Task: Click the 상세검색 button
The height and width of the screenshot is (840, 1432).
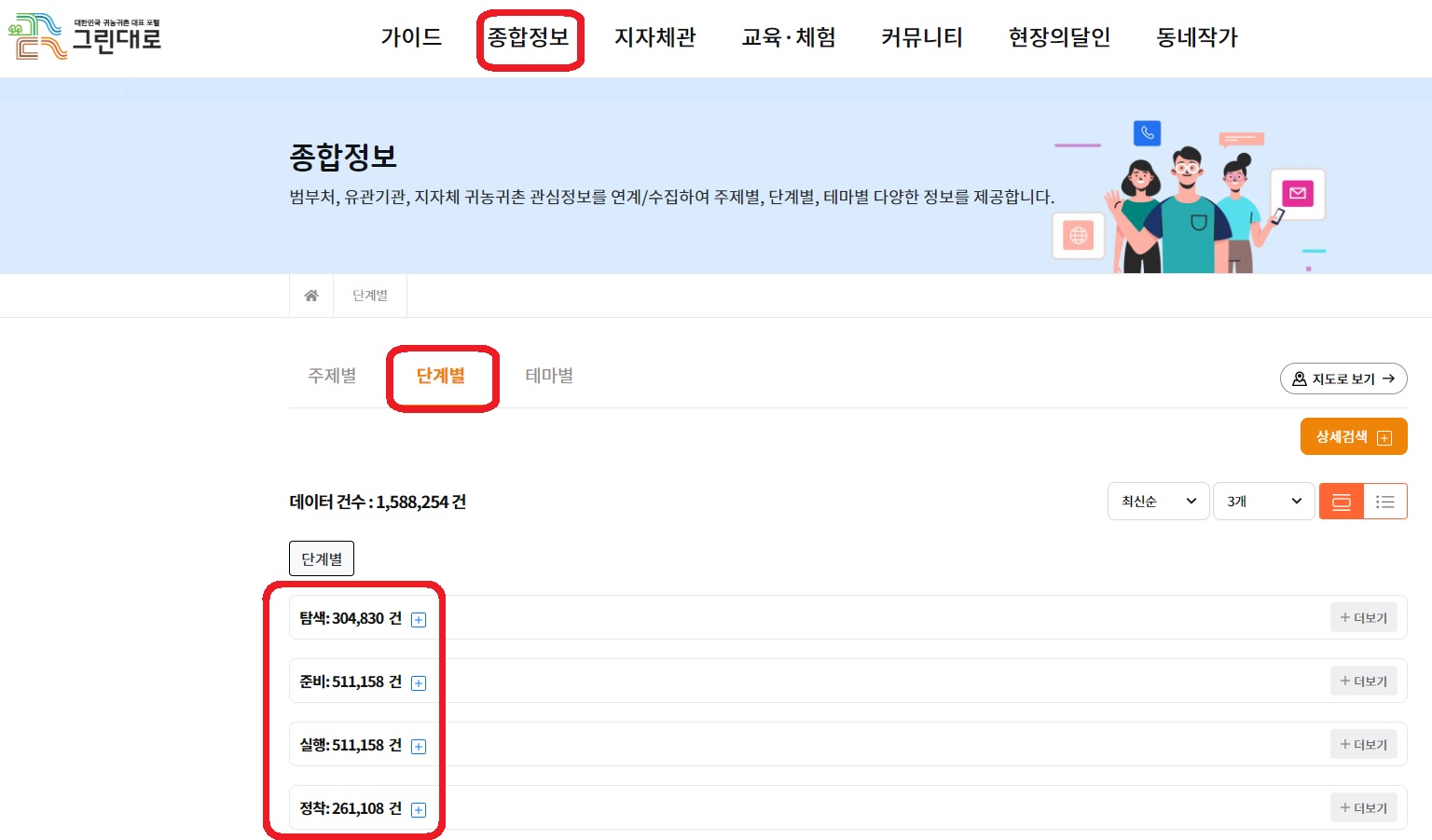Action: (x=1354, y=435)
